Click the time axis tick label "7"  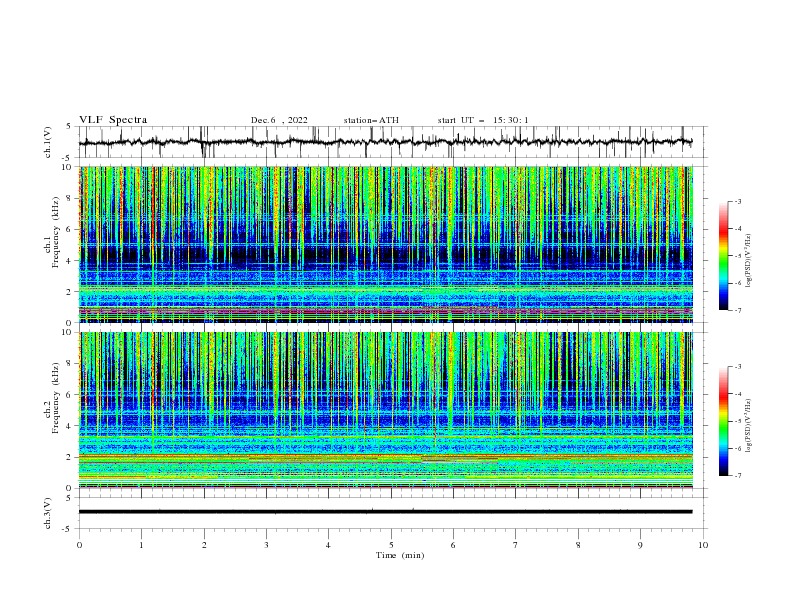coord(516,545)
